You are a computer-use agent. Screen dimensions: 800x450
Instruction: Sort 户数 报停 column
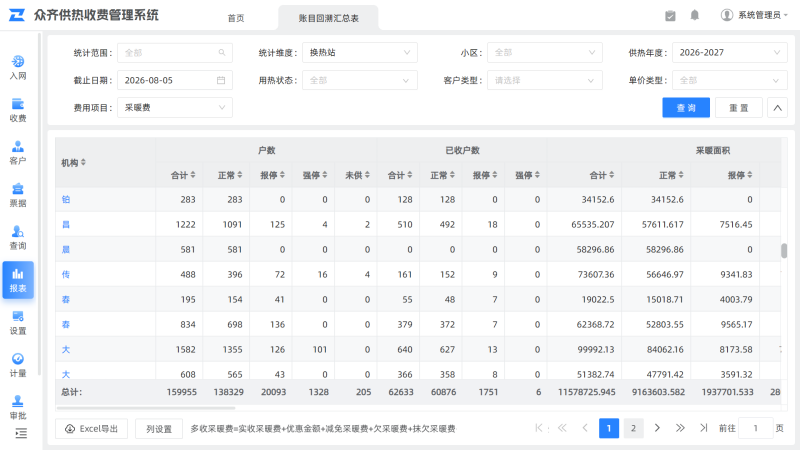tap(282, 175)
